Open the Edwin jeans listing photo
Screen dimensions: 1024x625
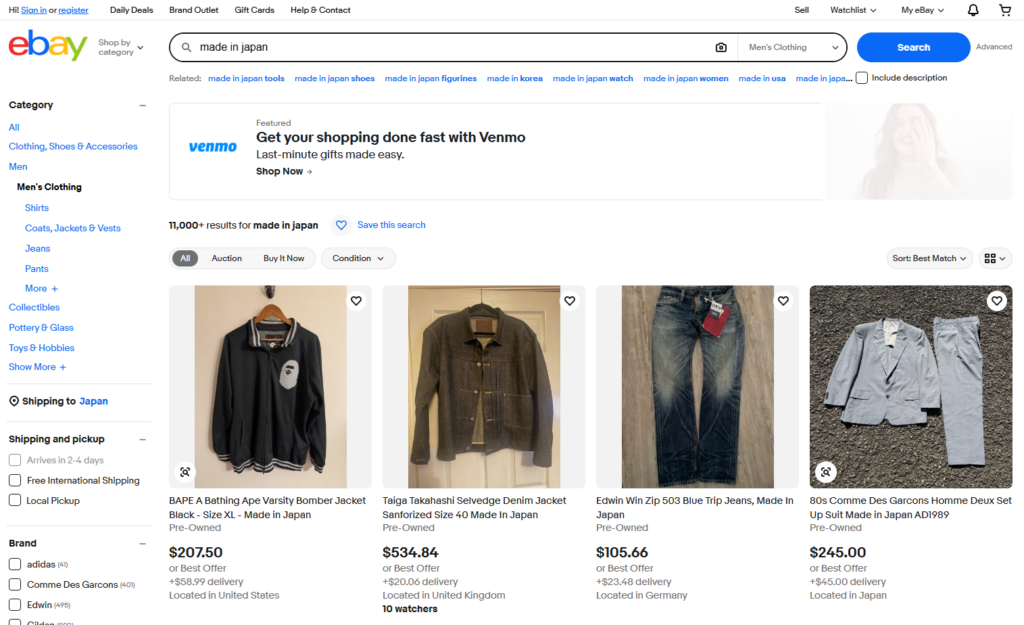(697, 387)
